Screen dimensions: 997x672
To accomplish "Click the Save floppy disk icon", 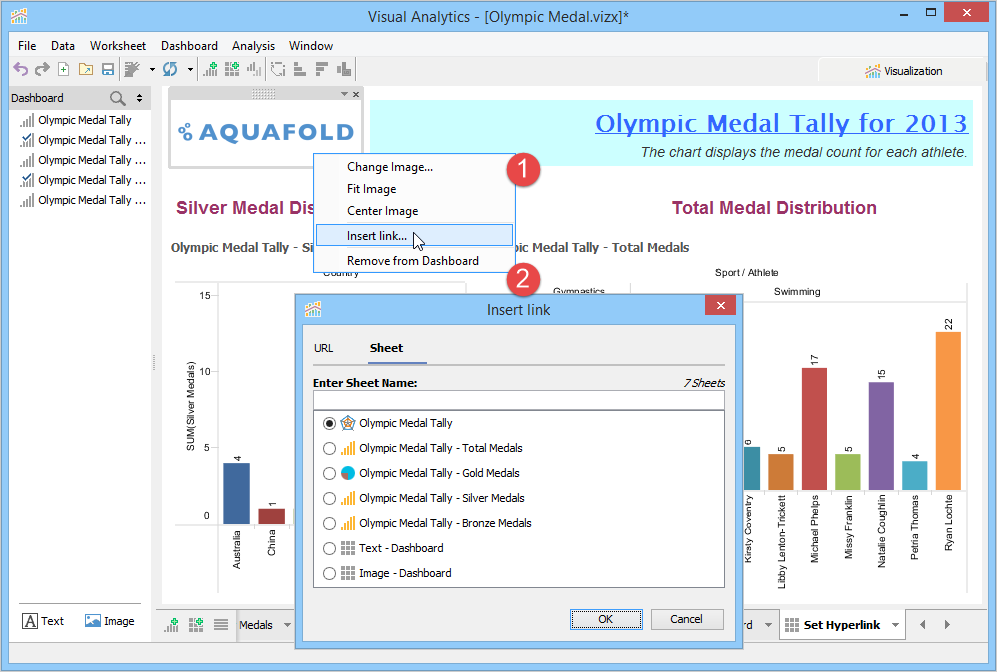I will [108, 69].
